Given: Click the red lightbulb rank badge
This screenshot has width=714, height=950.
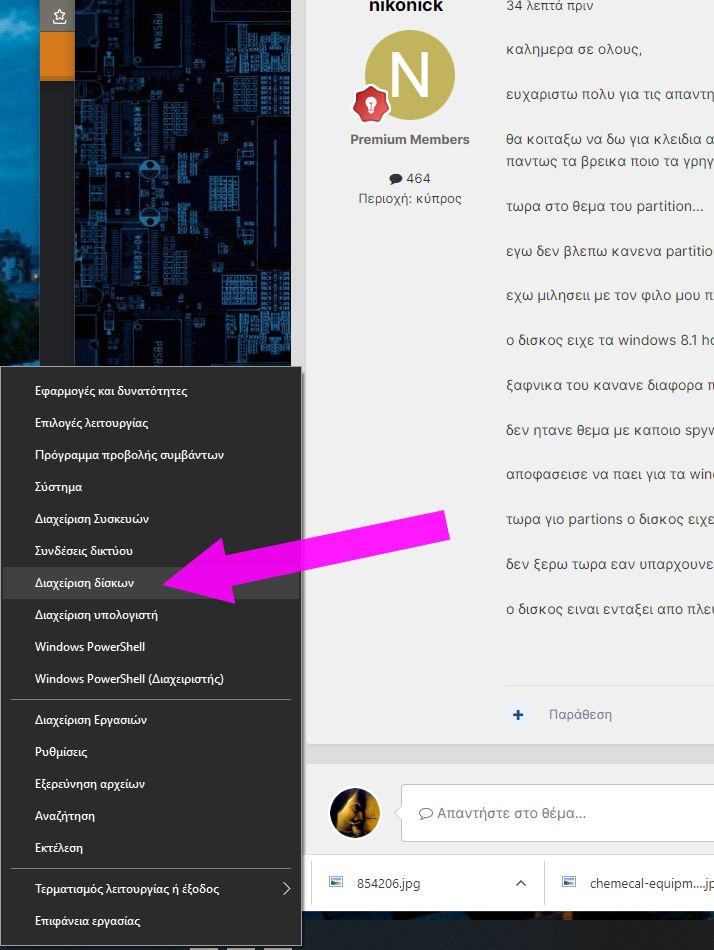Looking at the screenshot, I should pos(371,104).
